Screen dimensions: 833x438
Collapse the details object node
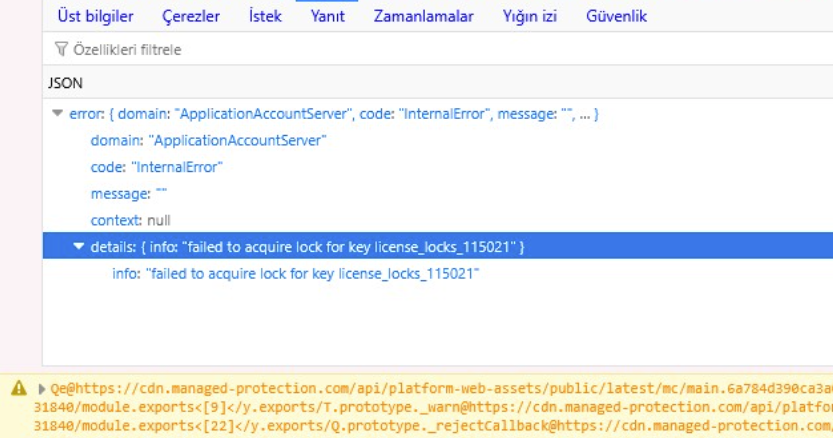coord(79,247)
